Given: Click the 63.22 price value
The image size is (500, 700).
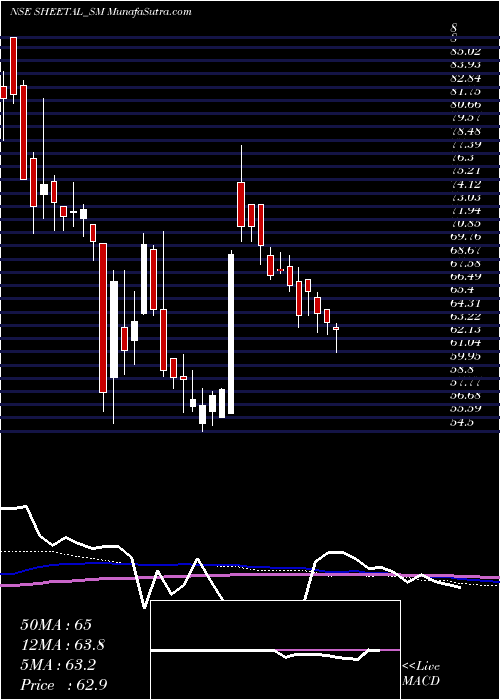Looking at the screenshot, I should [x=465, y=316].
